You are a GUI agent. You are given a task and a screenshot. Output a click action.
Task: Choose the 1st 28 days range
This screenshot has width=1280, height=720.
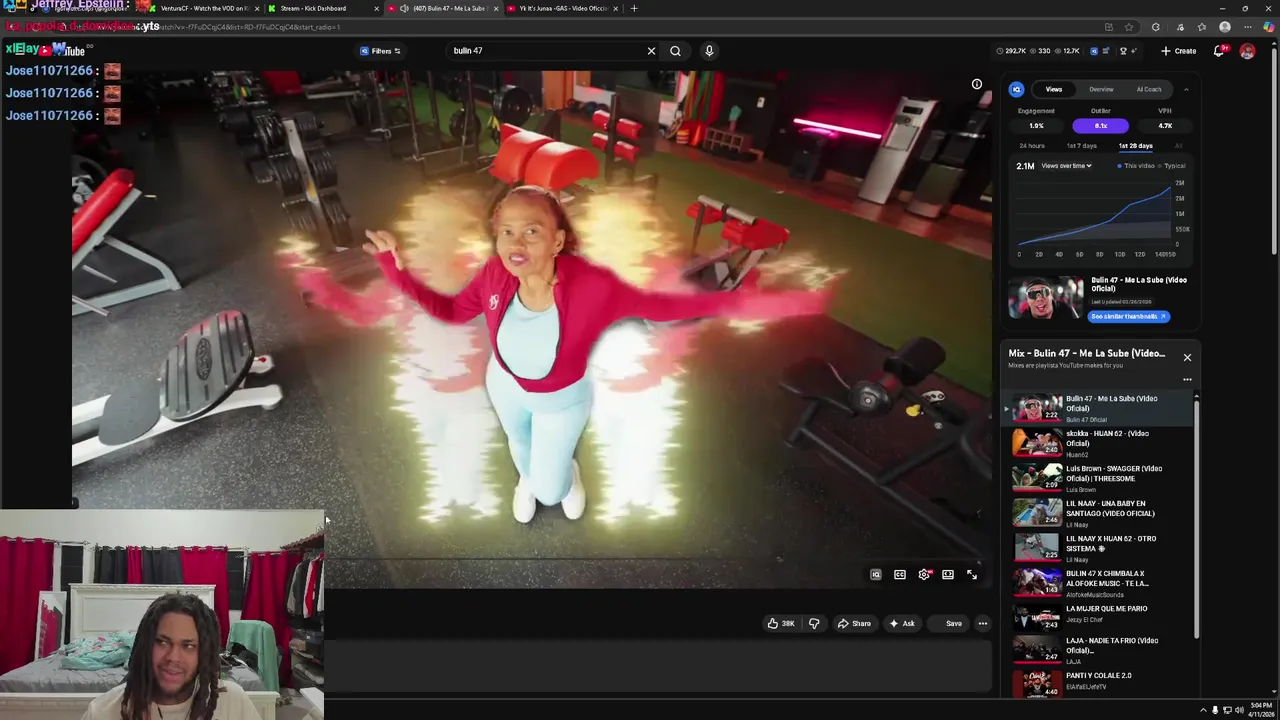[x=1135, y=146]
